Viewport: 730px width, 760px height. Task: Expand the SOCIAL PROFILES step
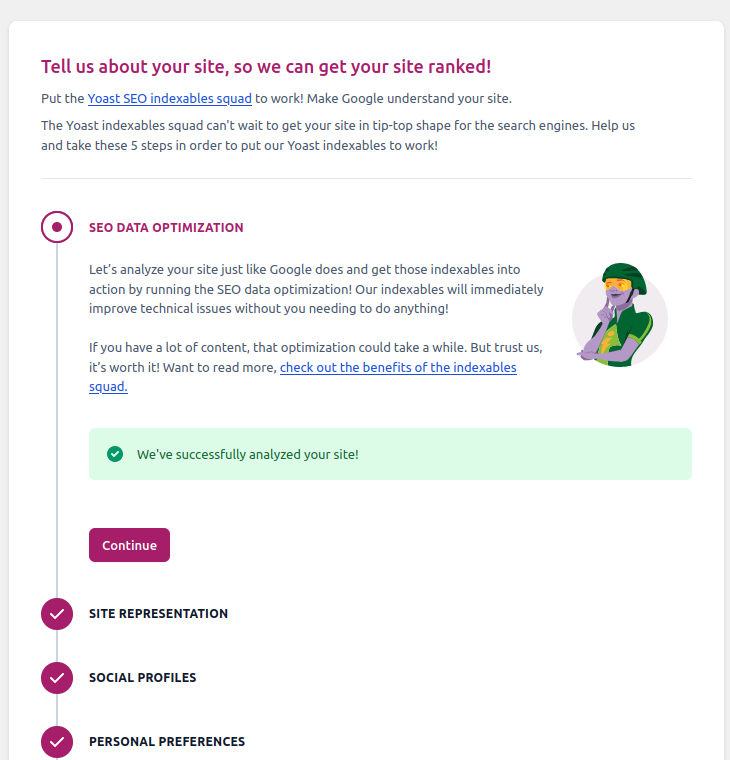(143, 678)
